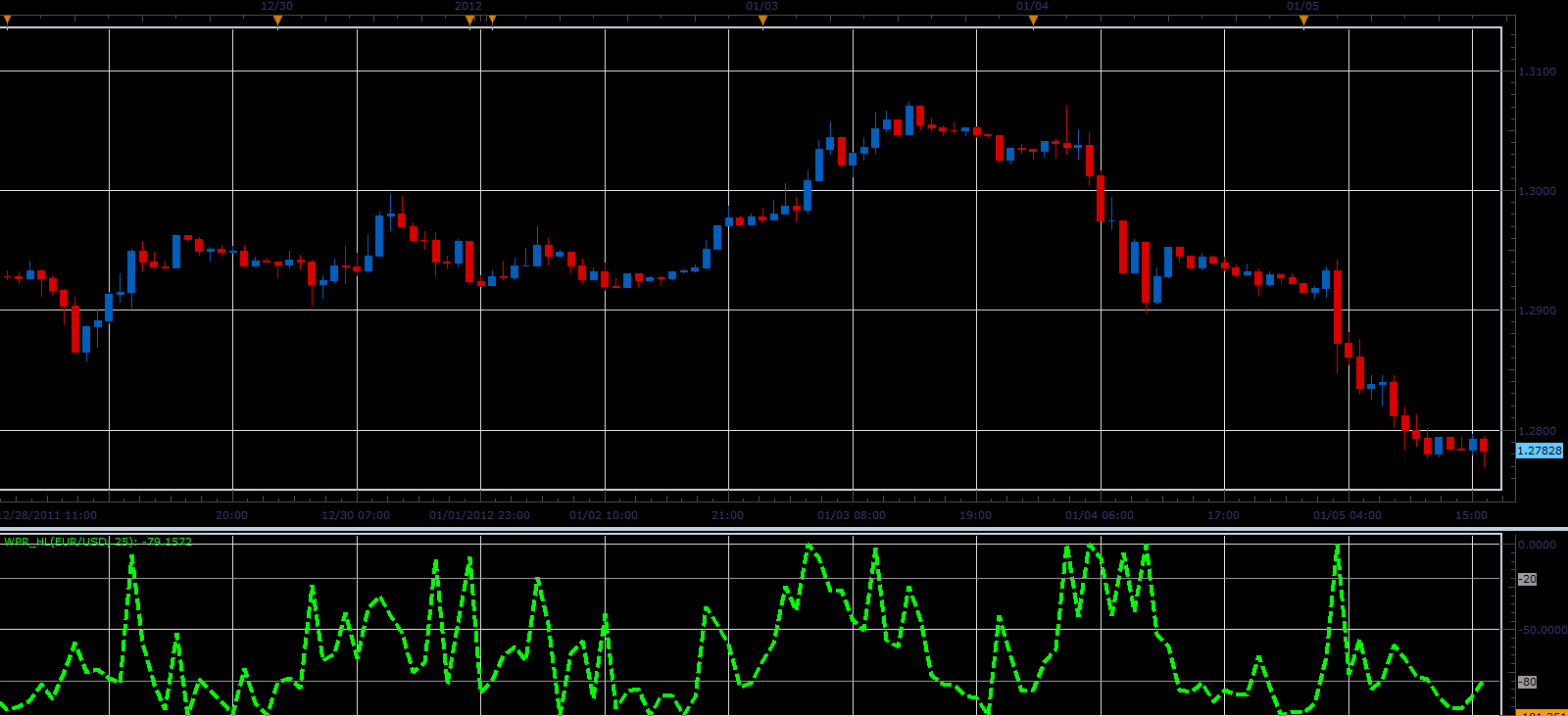The height and width of the screenshot is (716, 1568).
Task: Click the orange day marker under 12/30
Action: (277, 21)
